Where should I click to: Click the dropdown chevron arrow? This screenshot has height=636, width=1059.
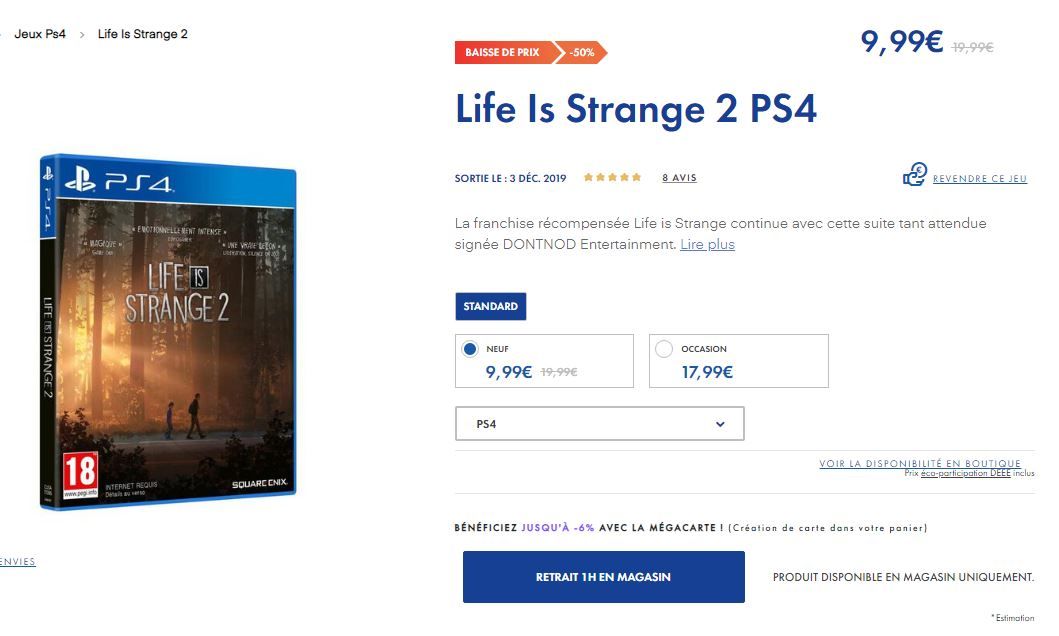(720, 424)
